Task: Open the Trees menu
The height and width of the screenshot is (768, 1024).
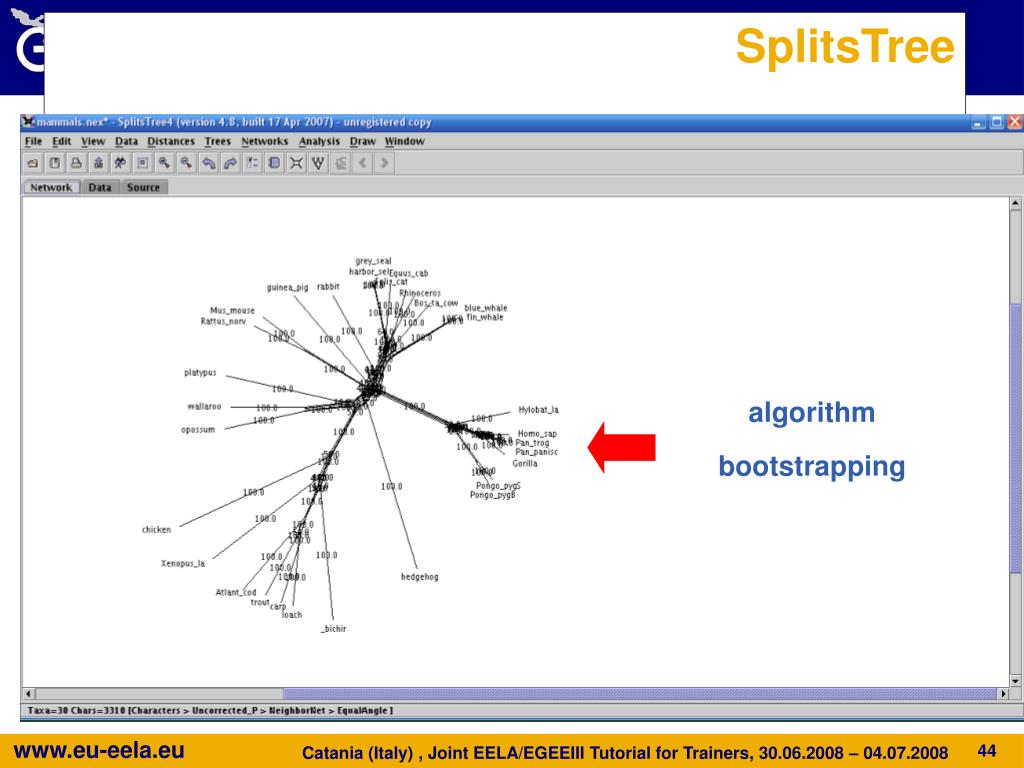Action: (217, 141)
